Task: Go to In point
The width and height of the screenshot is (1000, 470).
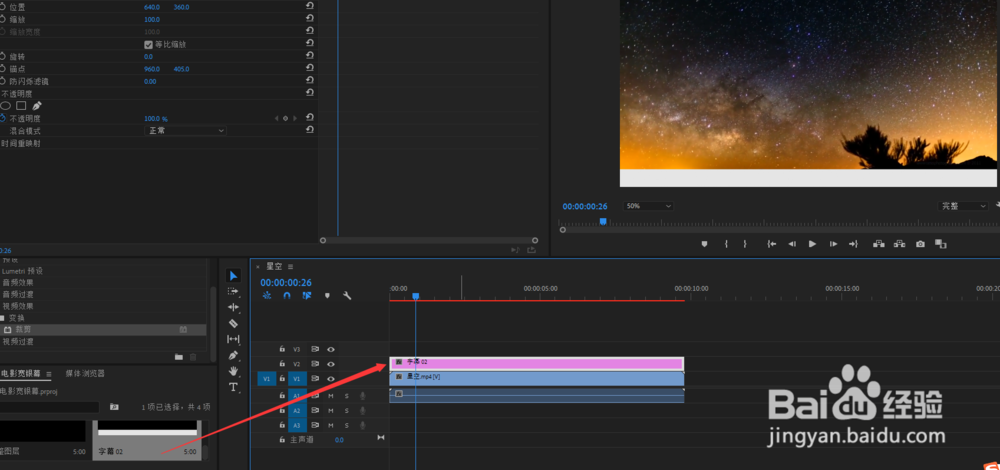Action: [772, 244]
